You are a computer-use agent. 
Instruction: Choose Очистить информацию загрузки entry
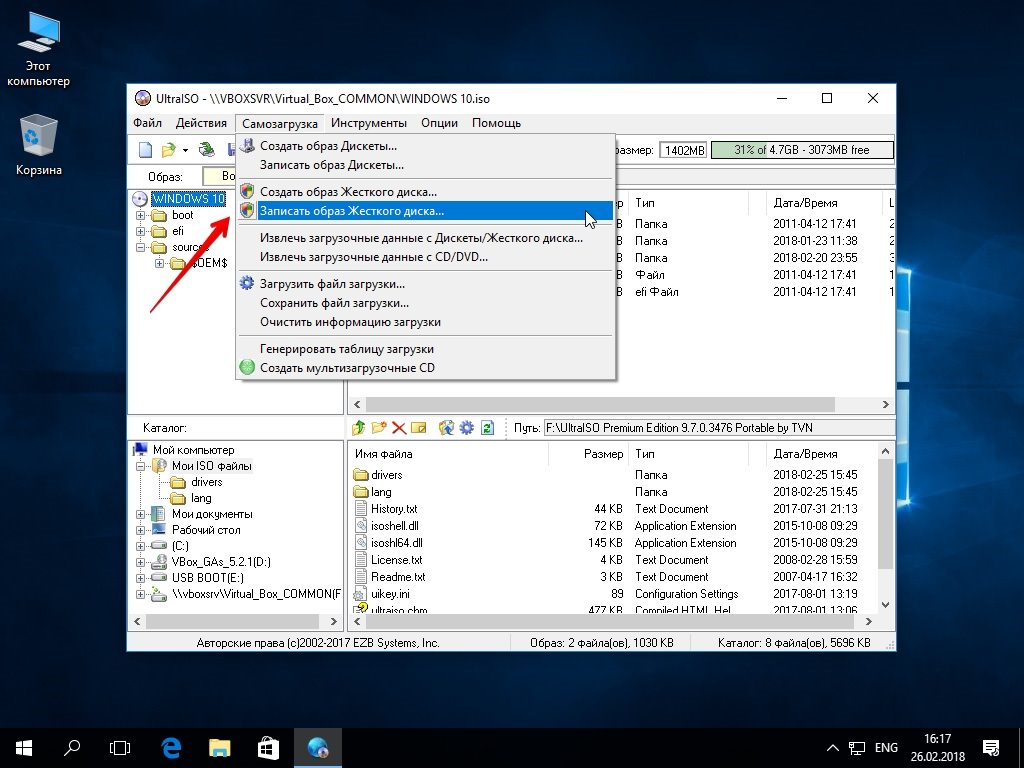(425, 322)
